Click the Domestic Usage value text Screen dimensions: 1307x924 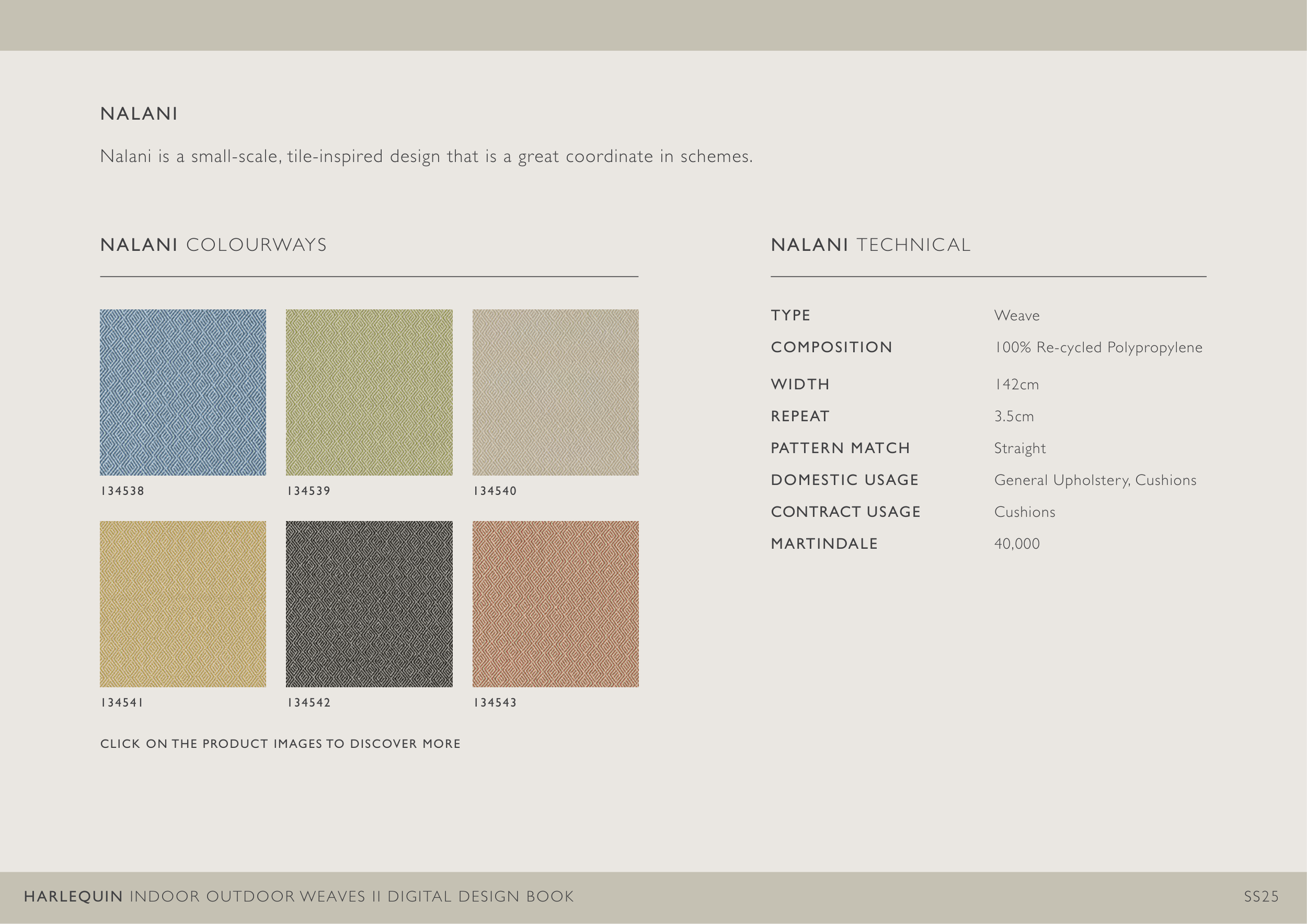1095,480
